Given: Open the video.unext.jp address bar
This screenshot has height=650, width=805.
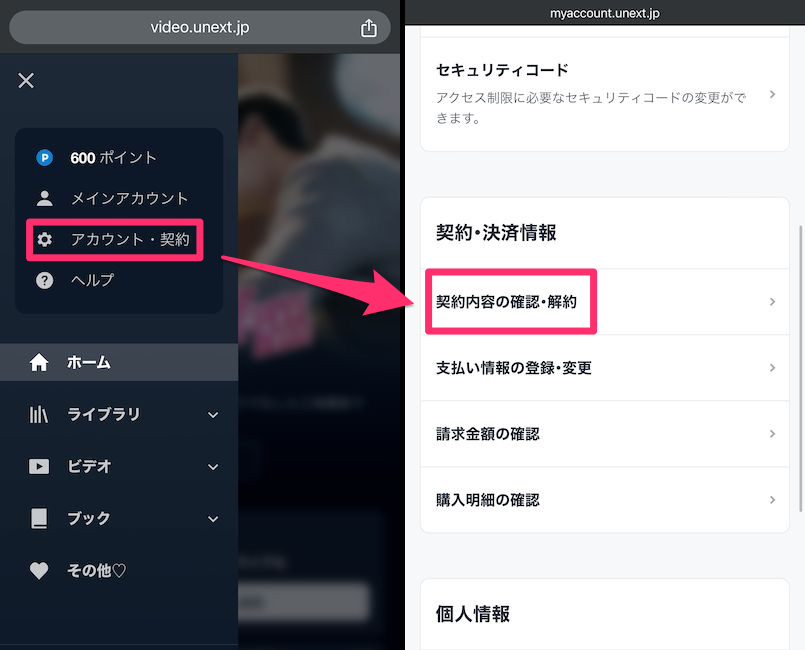Looking at the screenshot, I should (x=200, y=27).
